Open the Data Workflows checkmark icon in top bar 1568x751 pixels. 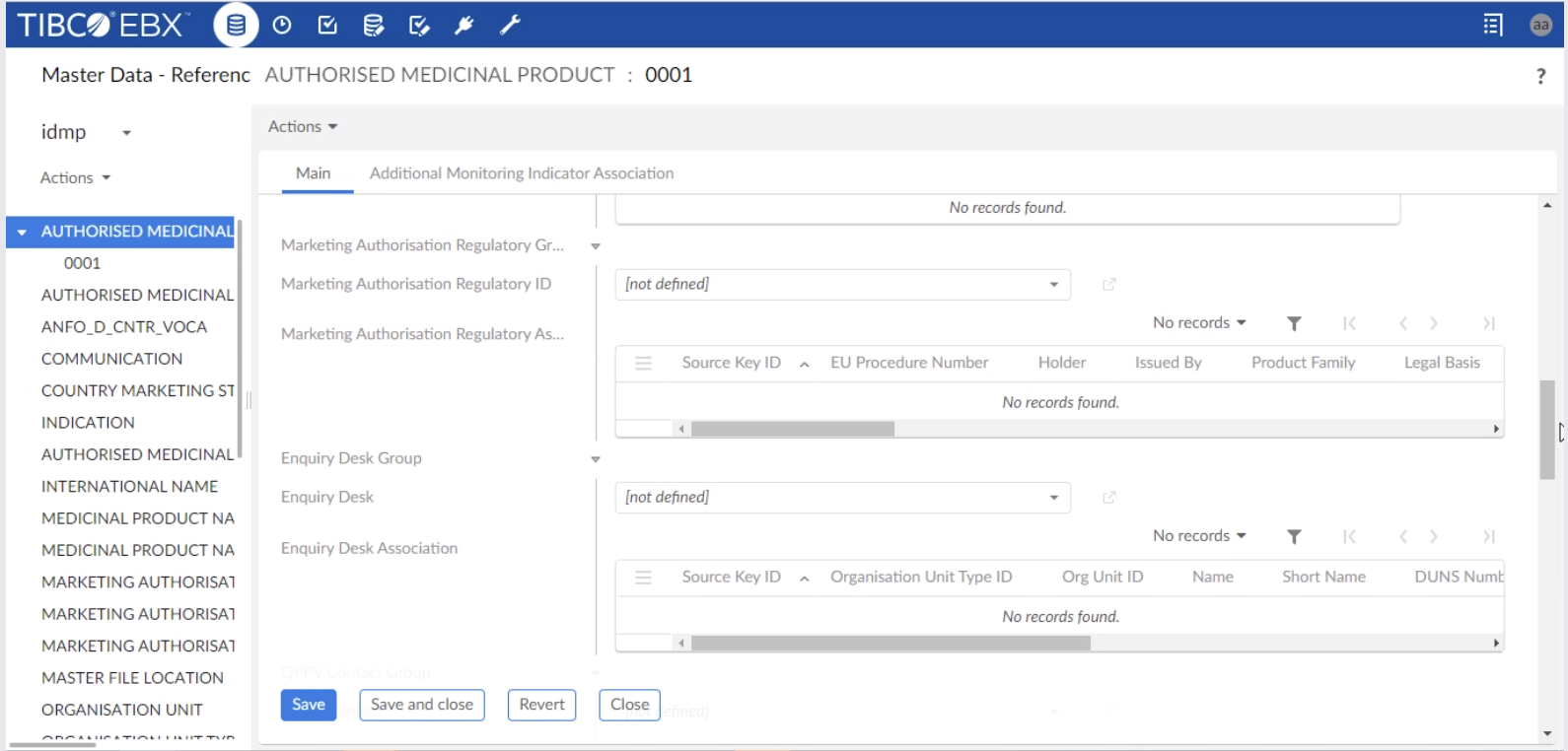[327, 25]
